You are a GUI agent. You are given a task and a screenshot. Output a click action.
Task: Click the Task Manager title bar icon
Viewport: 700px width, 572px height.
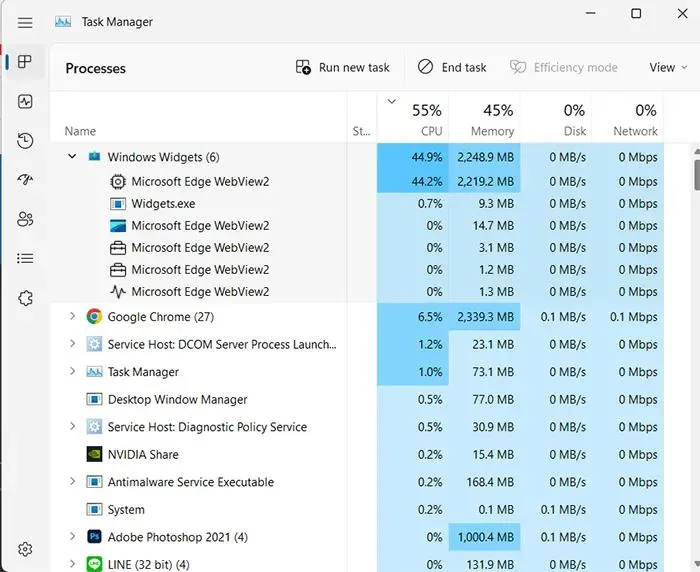pos(63,21)
